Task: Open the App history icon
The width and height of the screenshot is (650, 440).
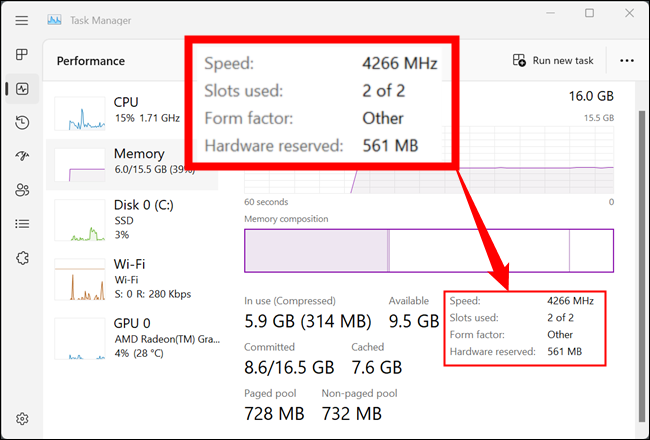Action: pos(22,122)
